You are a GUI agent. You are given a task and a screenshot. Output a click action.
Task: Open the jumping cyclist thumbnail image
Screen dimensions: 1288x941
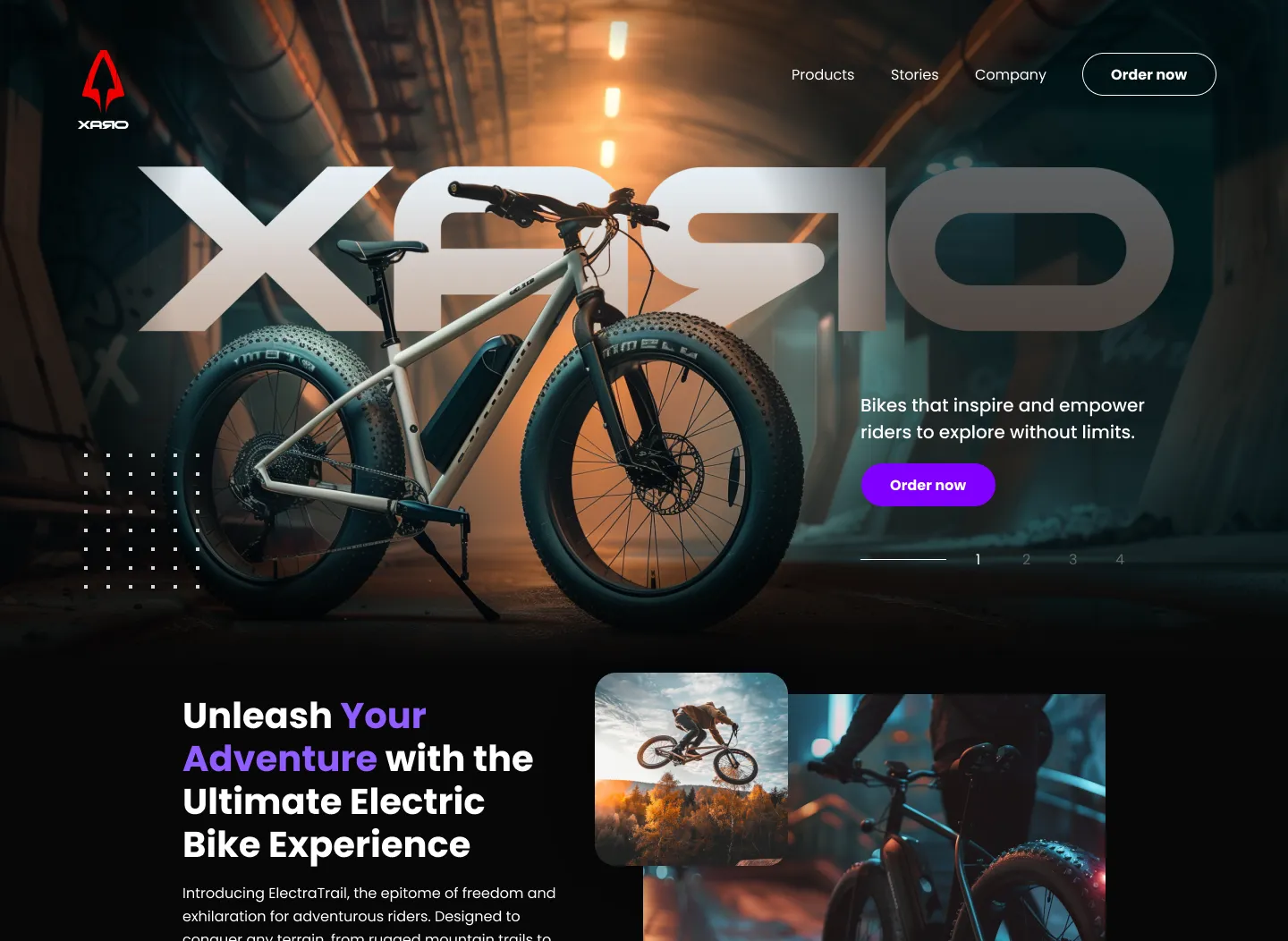[691, 769]
